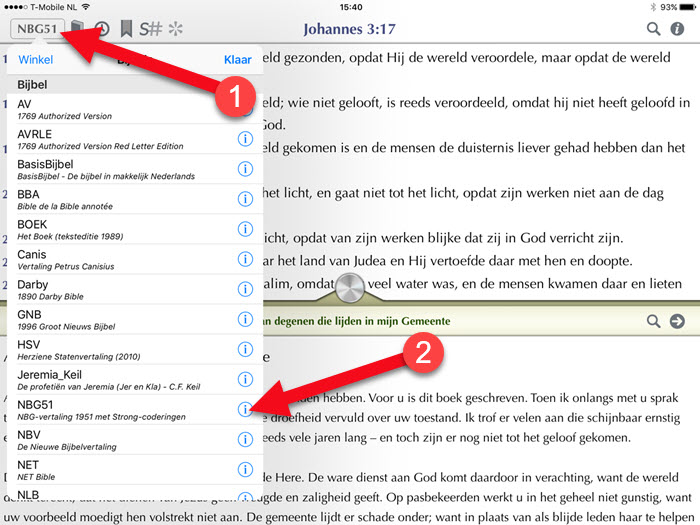The height and width of the screenshot is (525, 700).
Task: Show info for BasisBijbel
Action: (245, 169)
